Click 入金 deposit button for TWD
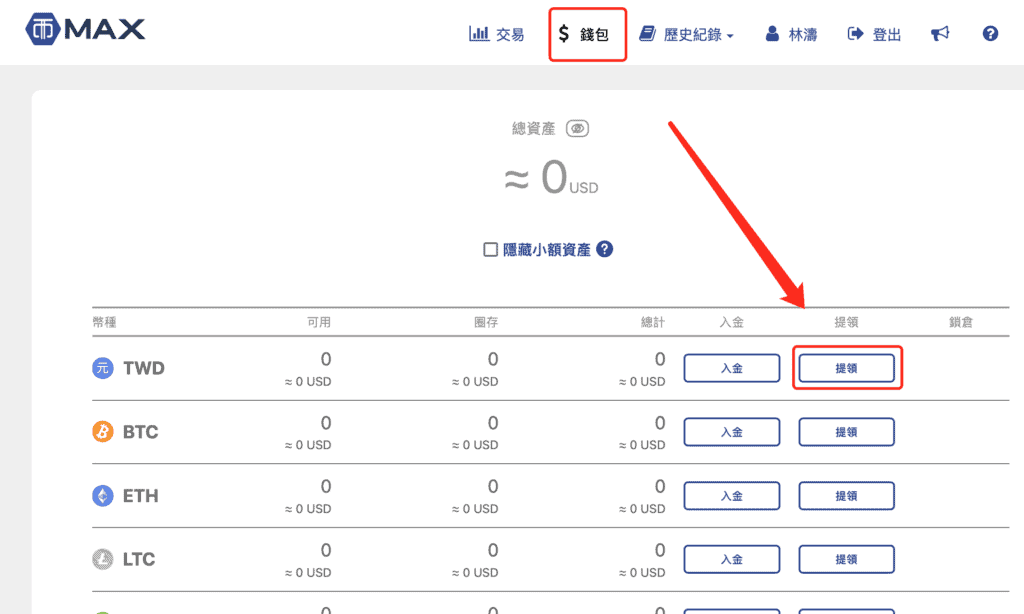 pyautogui.click(x=731, y=368)
